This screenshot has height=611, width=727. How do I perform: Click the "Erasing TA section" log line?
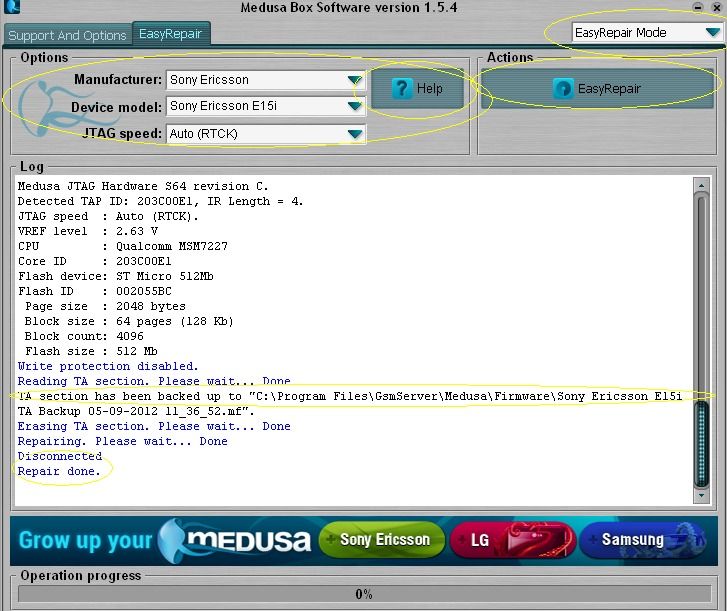coord(154,426)
